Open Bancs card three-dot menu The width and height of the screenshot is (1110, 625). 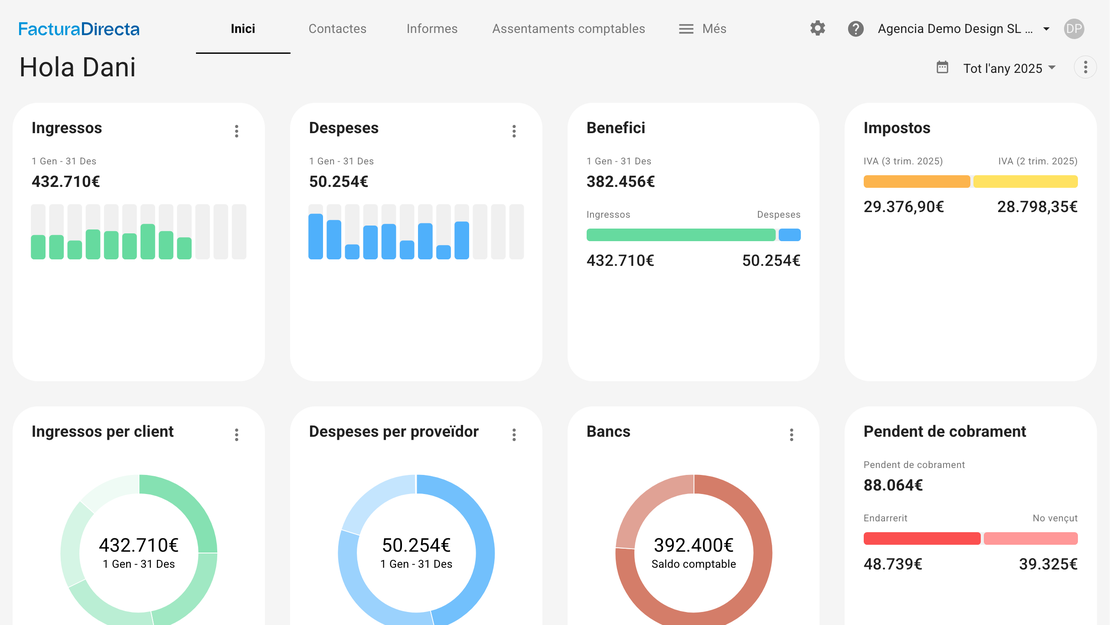[791, 435]
